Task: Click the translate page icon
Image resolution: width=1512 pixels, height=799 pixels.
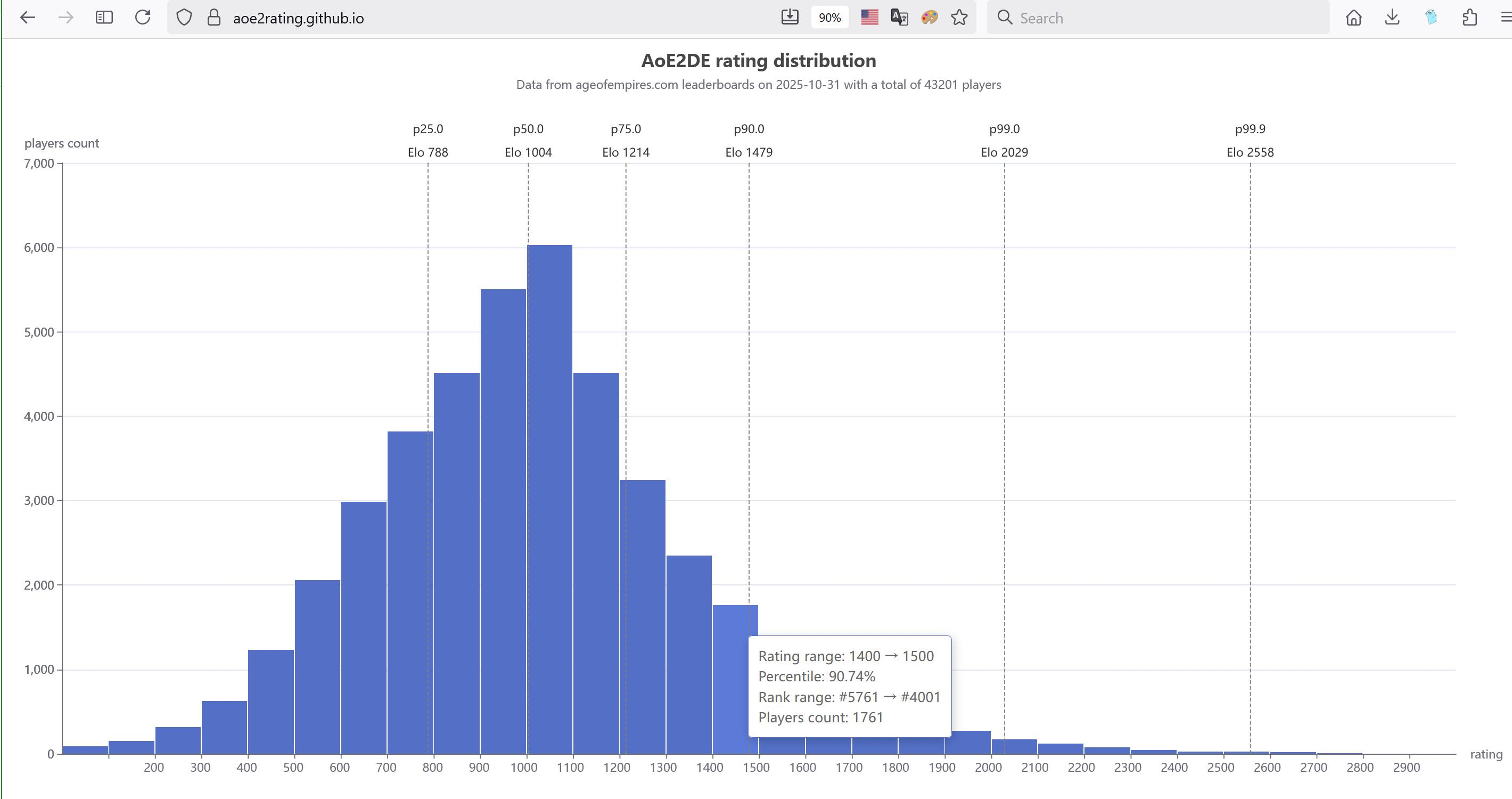Action: (899, 18)
